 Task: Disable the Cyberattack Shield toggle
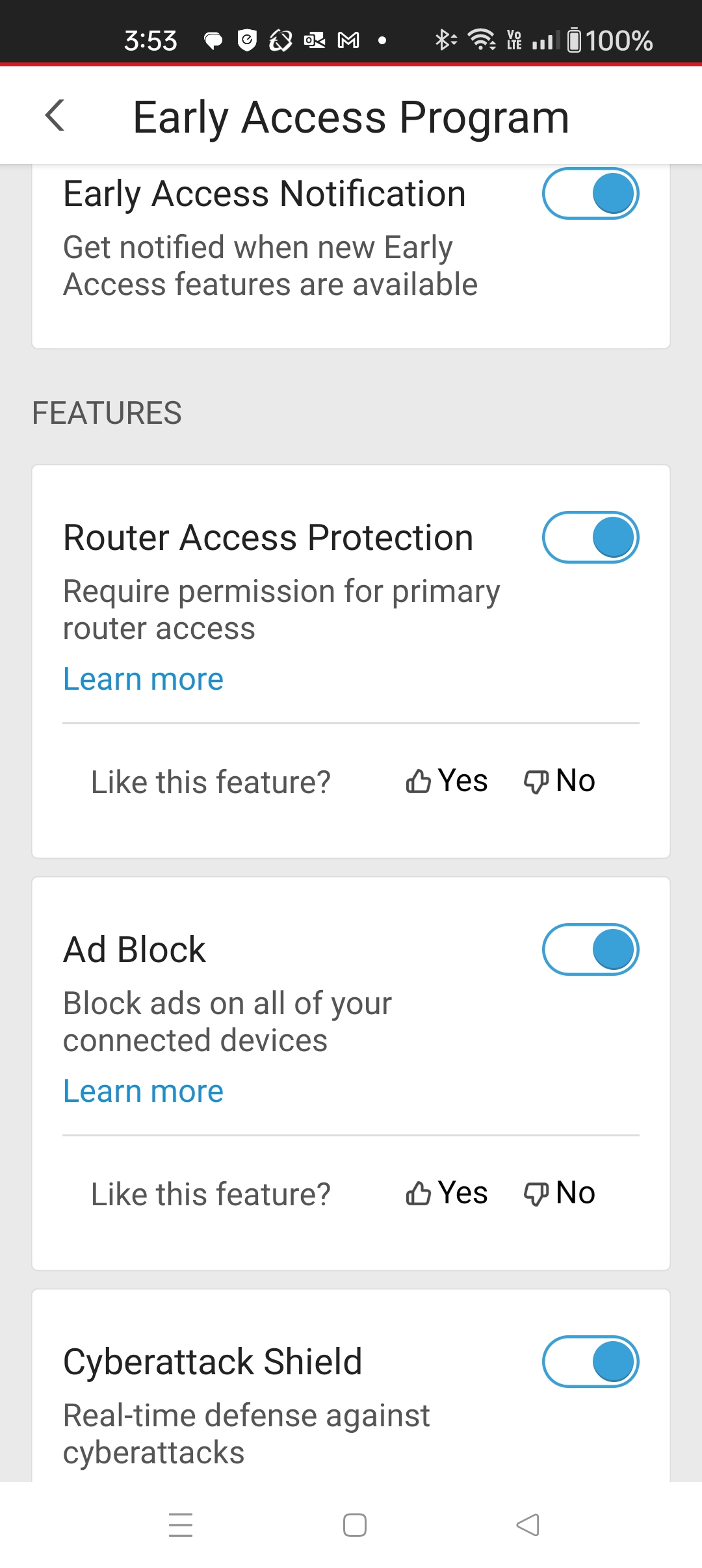pyautogui.click(x=590, y=1362)
